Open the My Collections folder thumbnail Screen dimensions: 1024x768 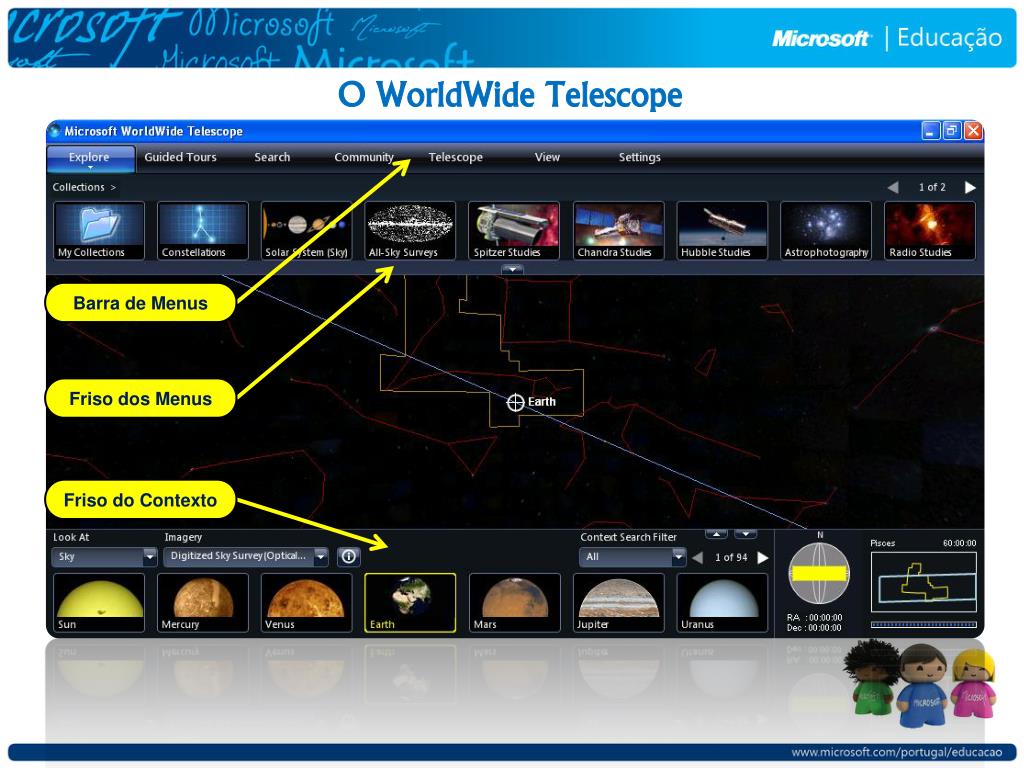tap(99, 231)
